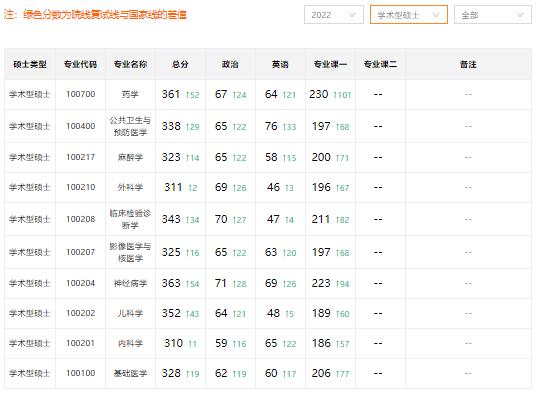This screenshot has height=395, width=536.
Task: Select the 总分 column header
Action: (x=180, y=64)
